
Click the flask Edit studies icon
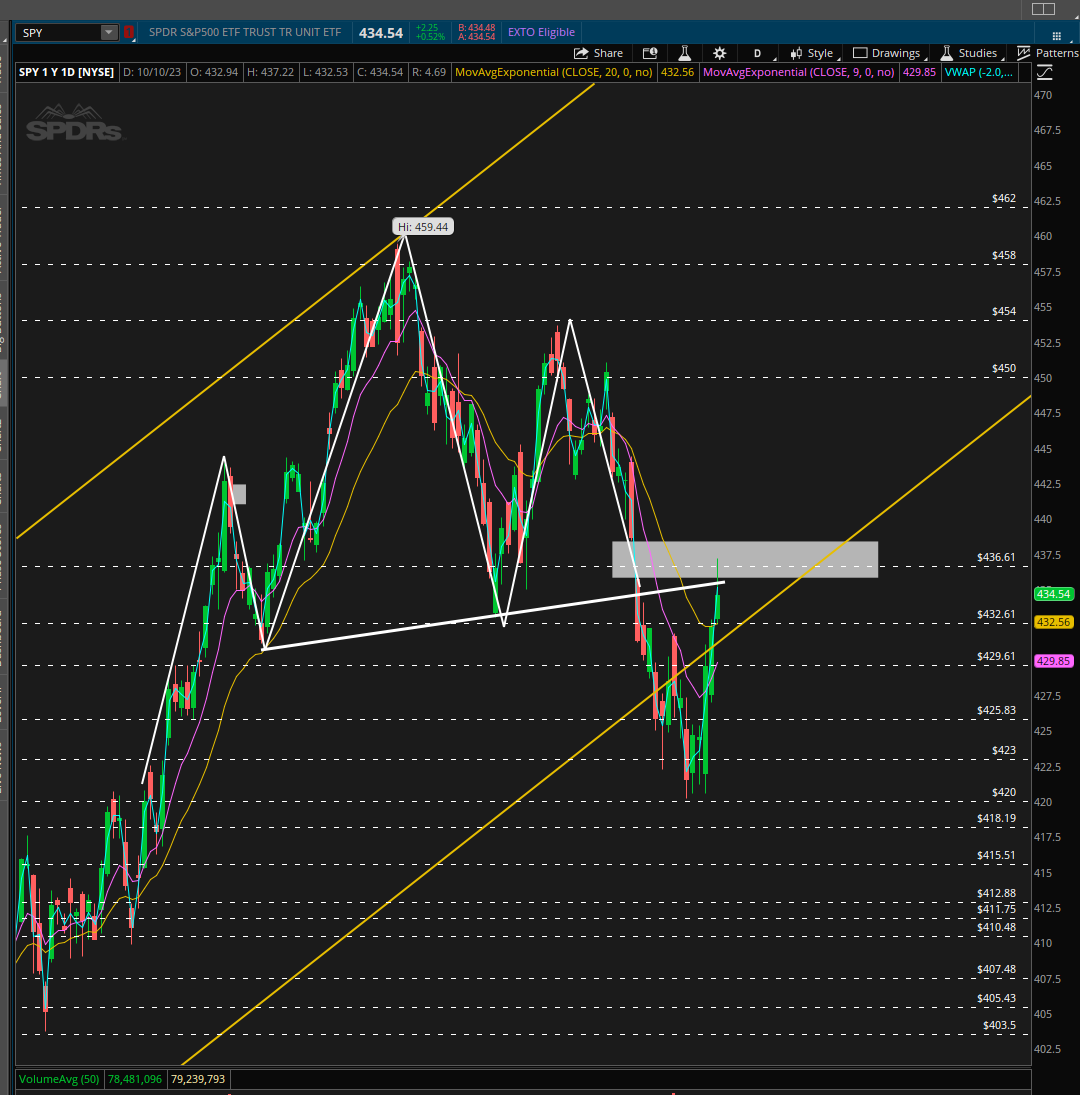(x=684, y=53)
